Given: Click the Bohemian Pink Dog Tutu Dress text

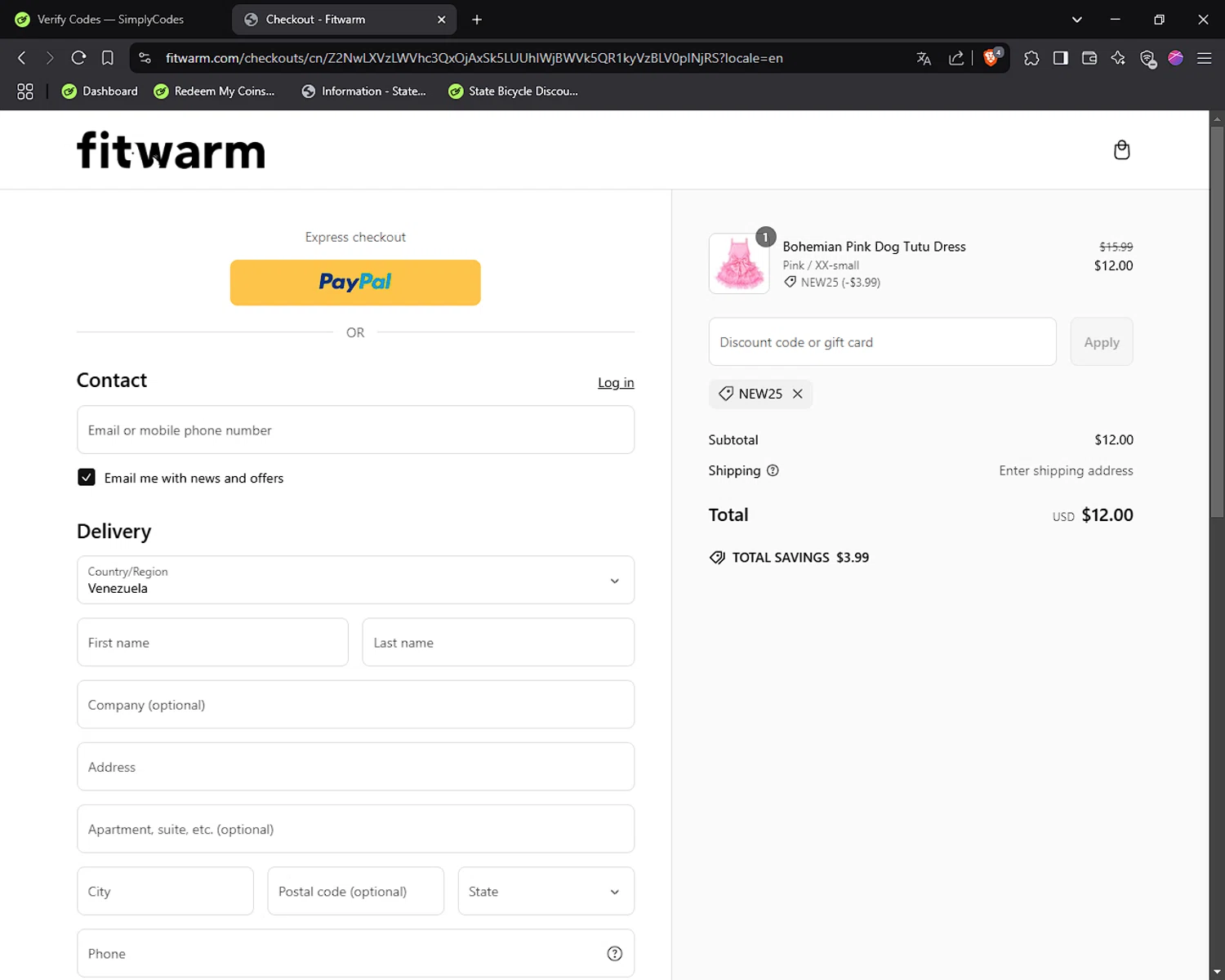Looking at the screenshot, I should click(874, 247).
